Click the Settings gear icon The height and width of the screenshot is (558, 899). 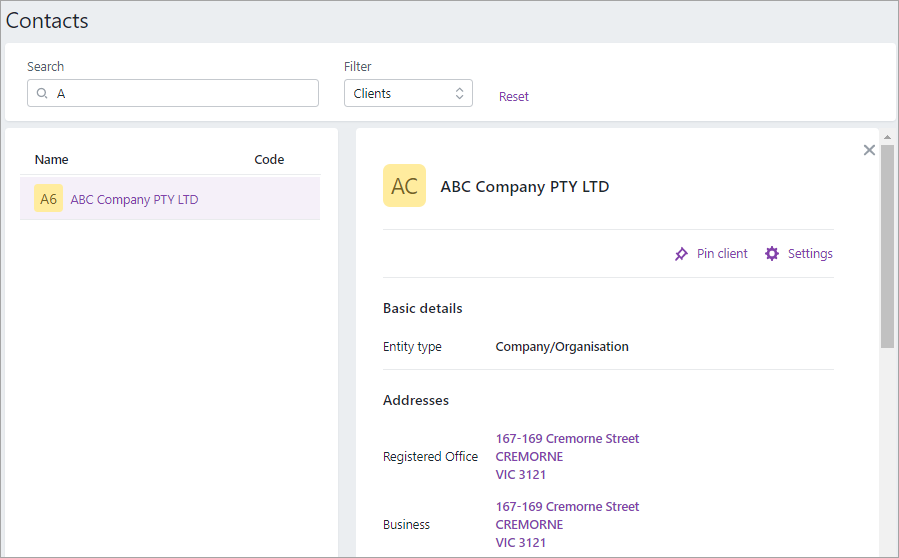(x=772, y=254)
